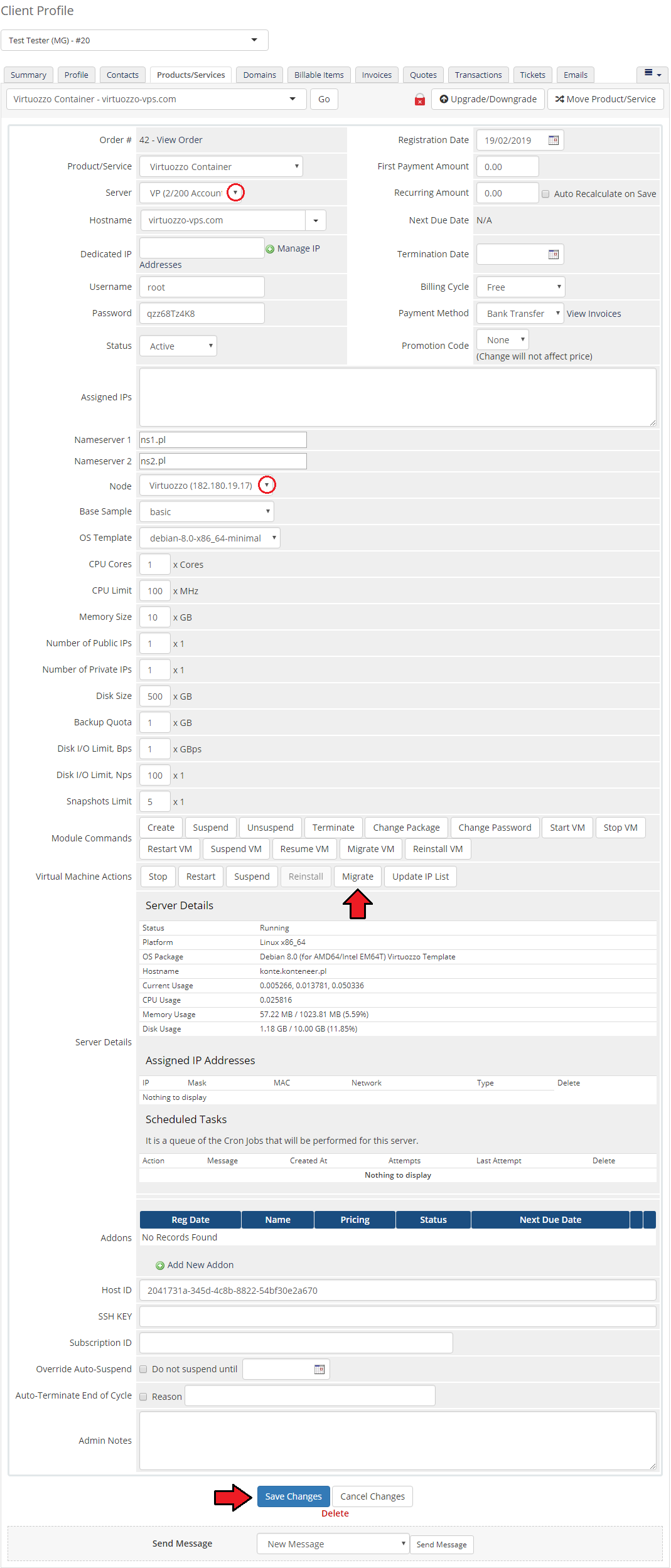671x1568 pixels.
Task: Click View Invoices link
Action: pyautogui.click(x=594, y=314)
